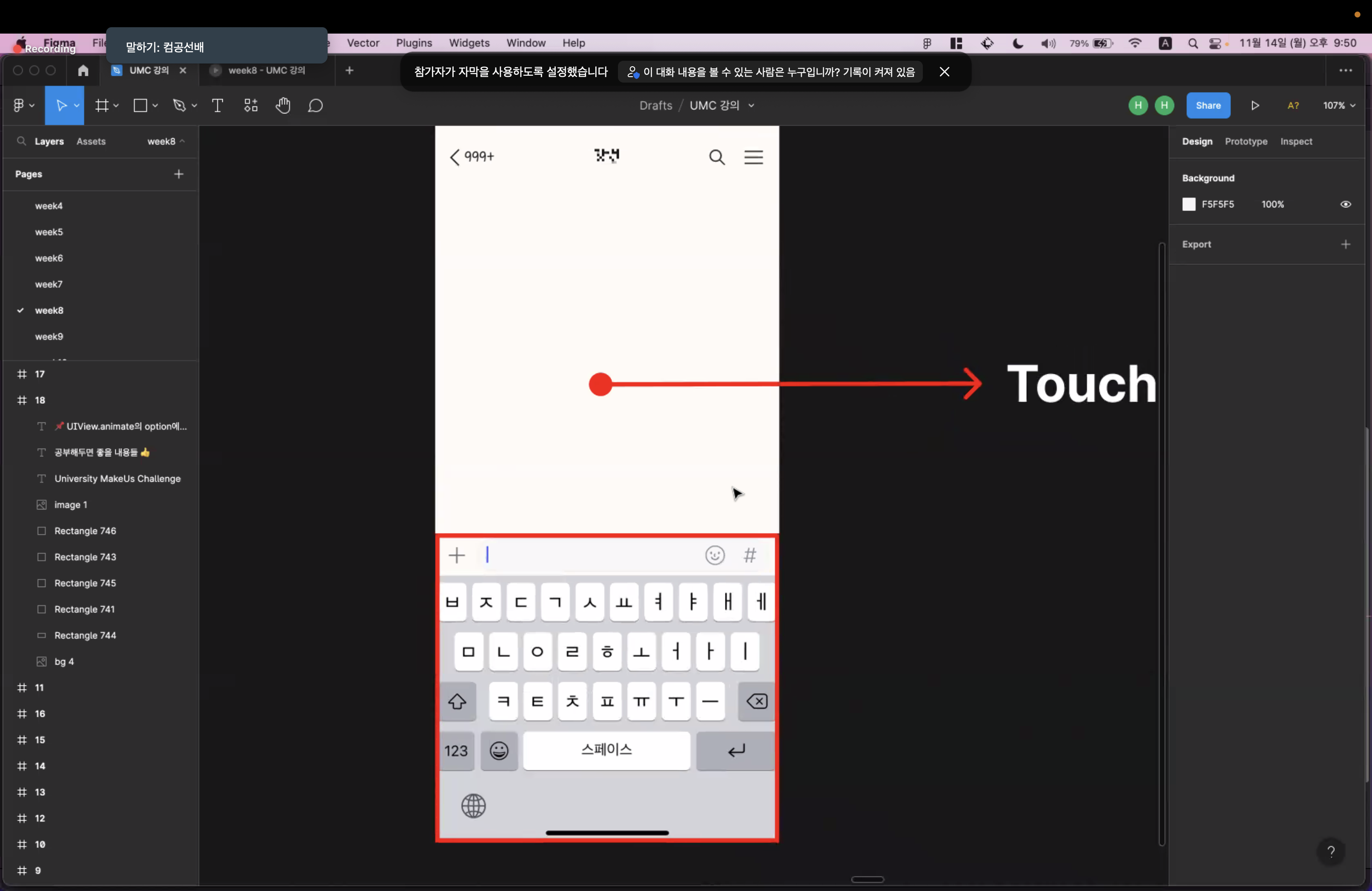Image resolution: width=1372 pixels, height=891 pixels.
Task: Select the Frame tool
Action: (102, 105)
